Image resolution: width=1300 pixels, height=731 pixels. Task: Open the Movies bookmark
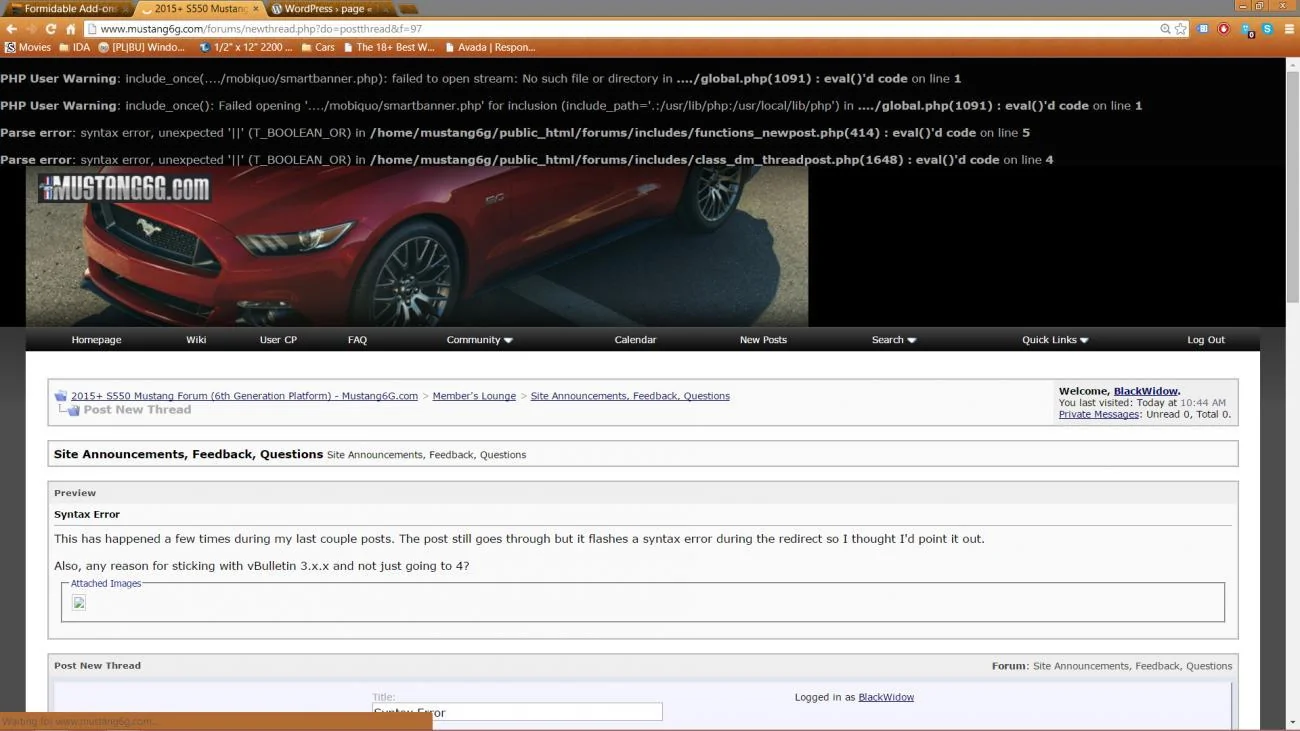coord(28,47)
